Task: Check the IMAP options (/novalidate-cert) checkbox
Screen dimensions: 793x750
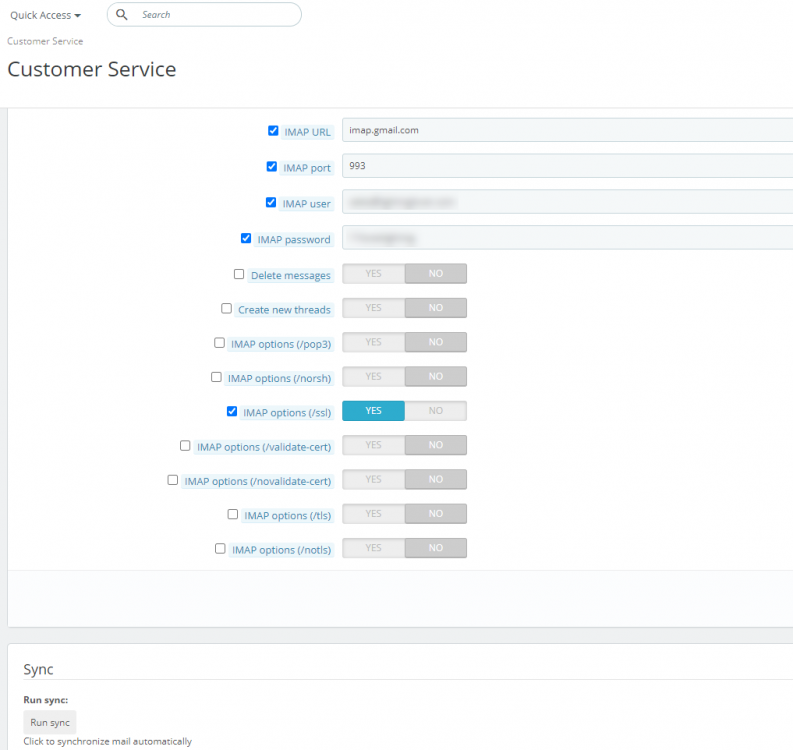Action: click(x=172, y=480)
